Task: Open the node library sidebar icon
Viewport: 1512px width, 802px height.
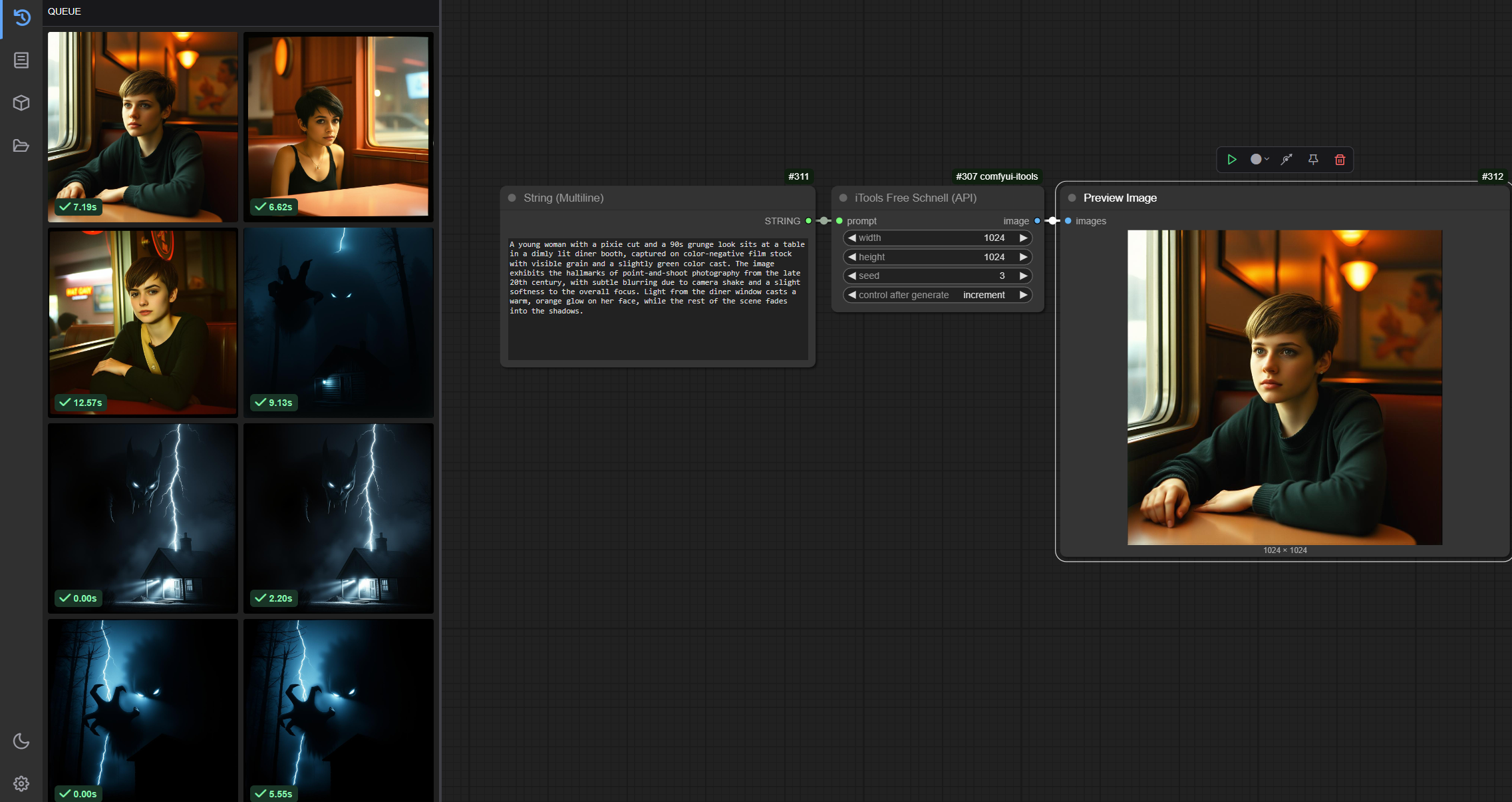Action: click(21, 61)
